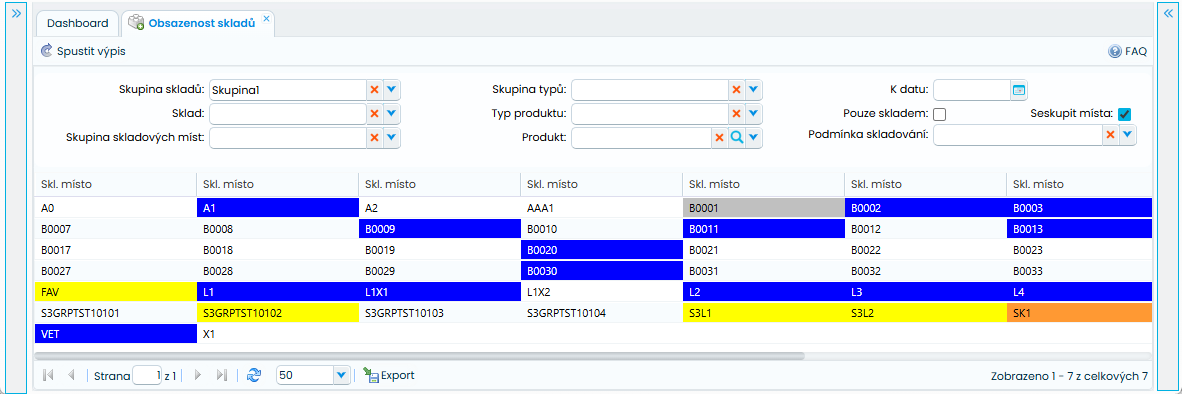Click cell S3GRPTST10104
The width and height of the screenshot is (1182, 394).
pyautogui.click(x=601, y=313)
